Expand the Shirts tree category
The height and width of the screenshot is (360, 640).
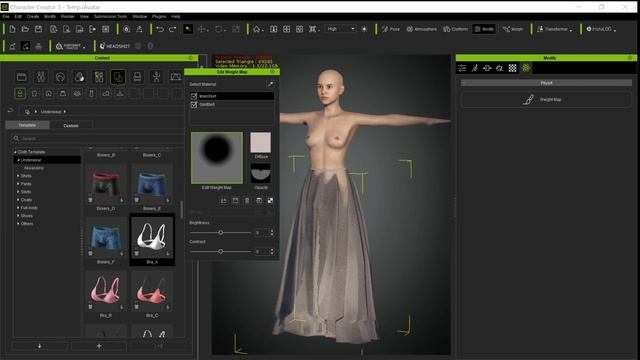[x=18, y=176]
